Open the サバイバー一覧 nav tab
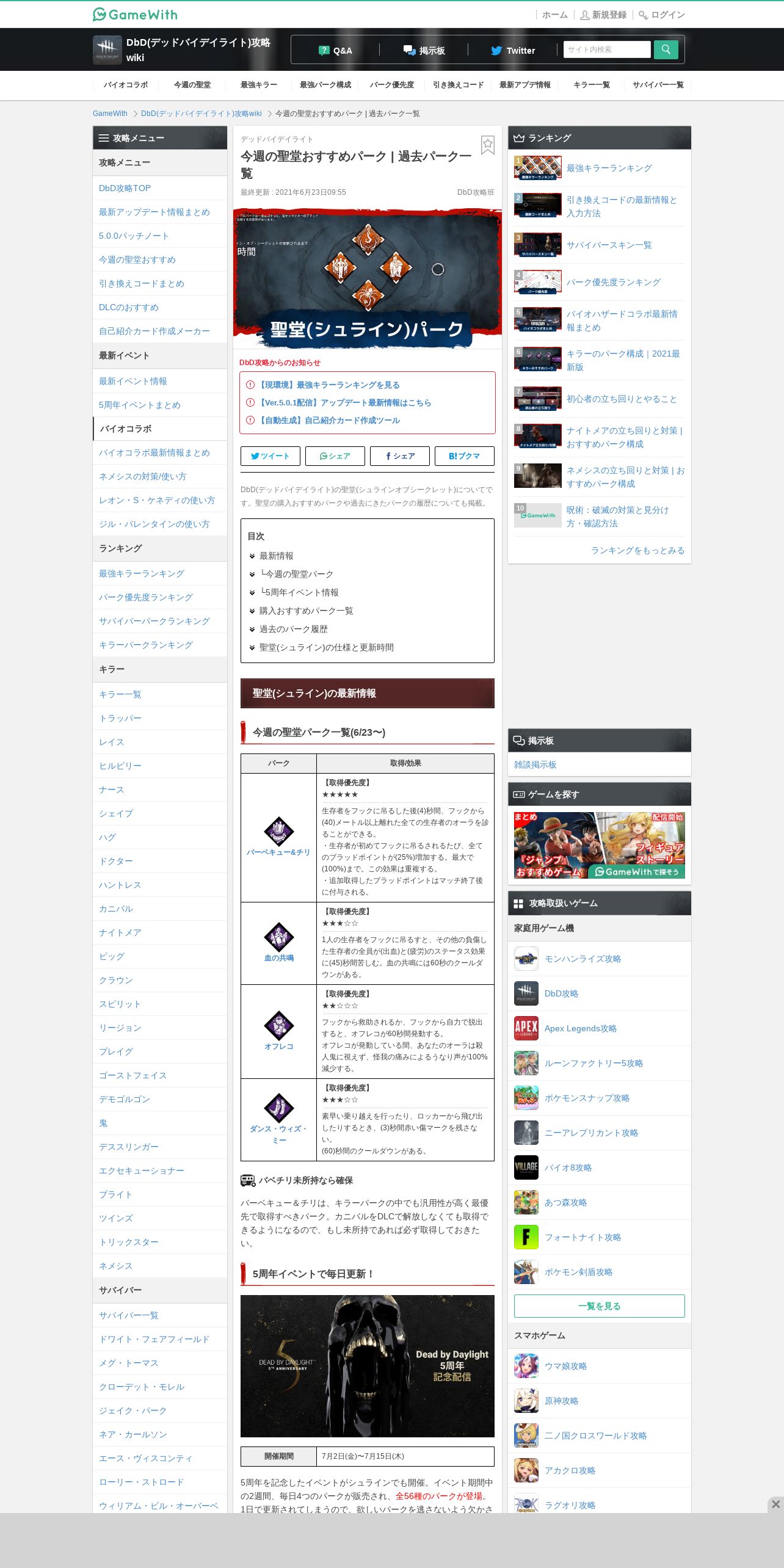This screenshot has height=1568, width=784. click(x=658, y=85)
